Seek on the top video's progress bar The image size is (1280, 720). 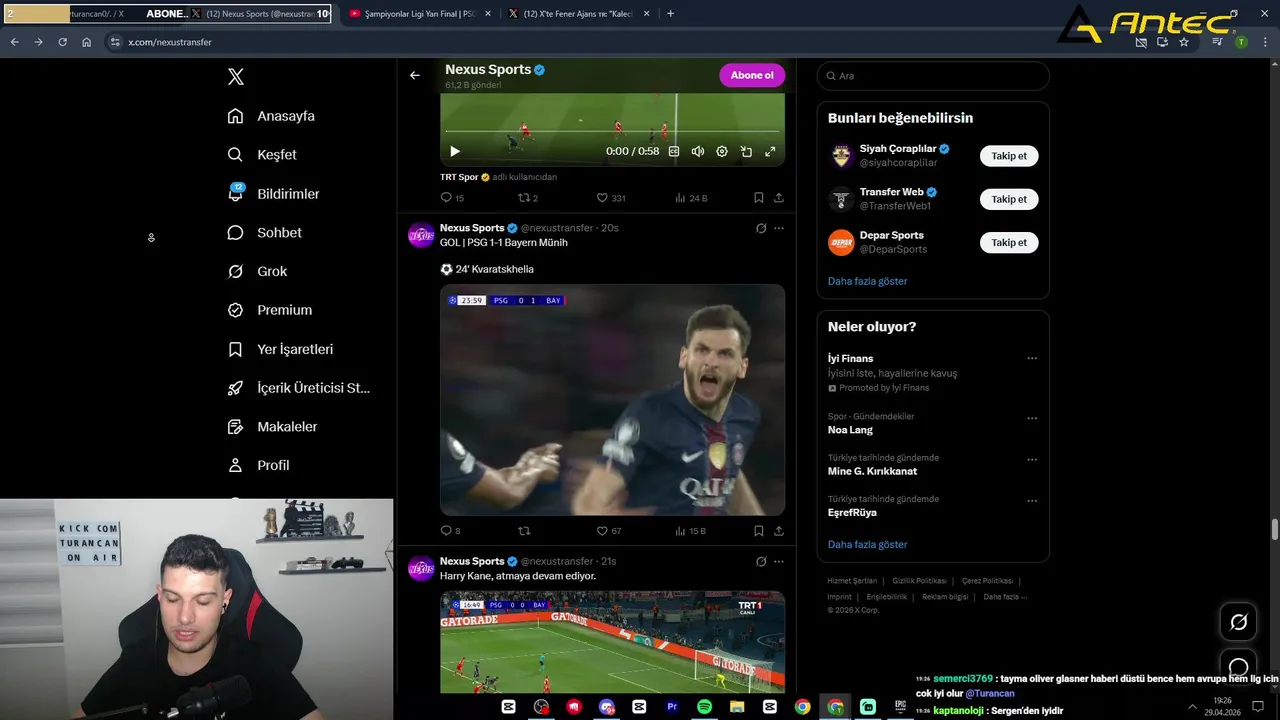(x=612, y=131)
